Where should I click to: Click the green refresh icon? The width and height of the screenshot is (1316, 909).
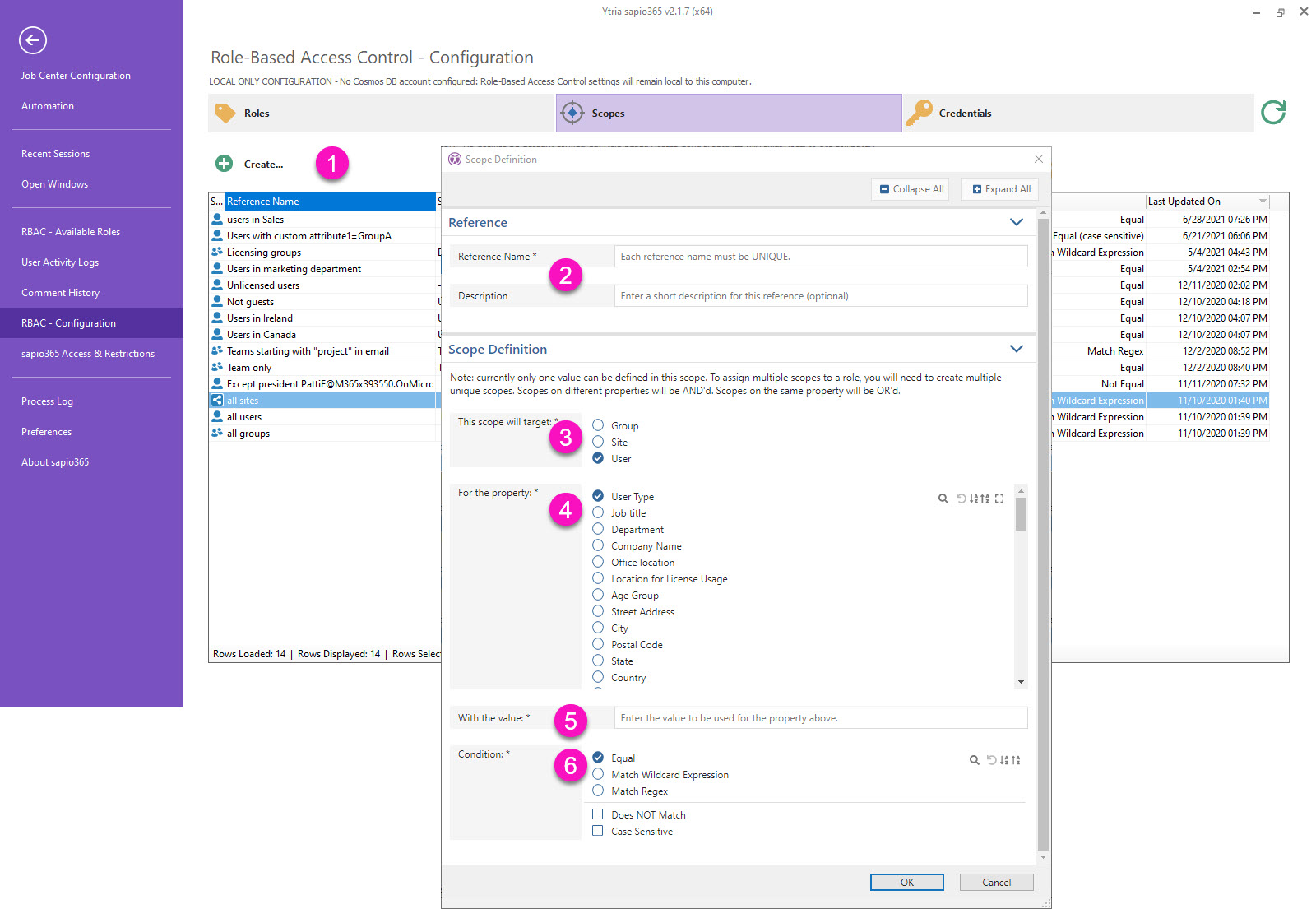(x=1273, y=112)
